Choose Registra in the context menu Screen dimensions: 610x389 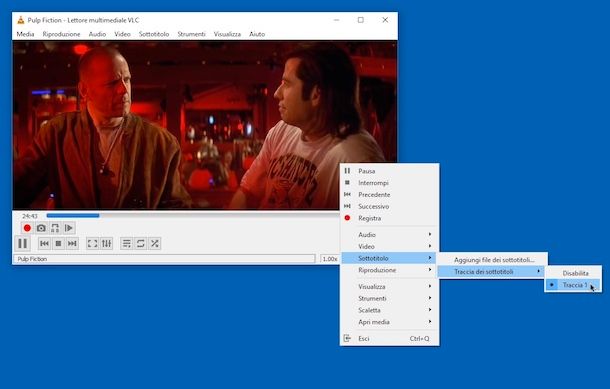(x=389, y=218)
